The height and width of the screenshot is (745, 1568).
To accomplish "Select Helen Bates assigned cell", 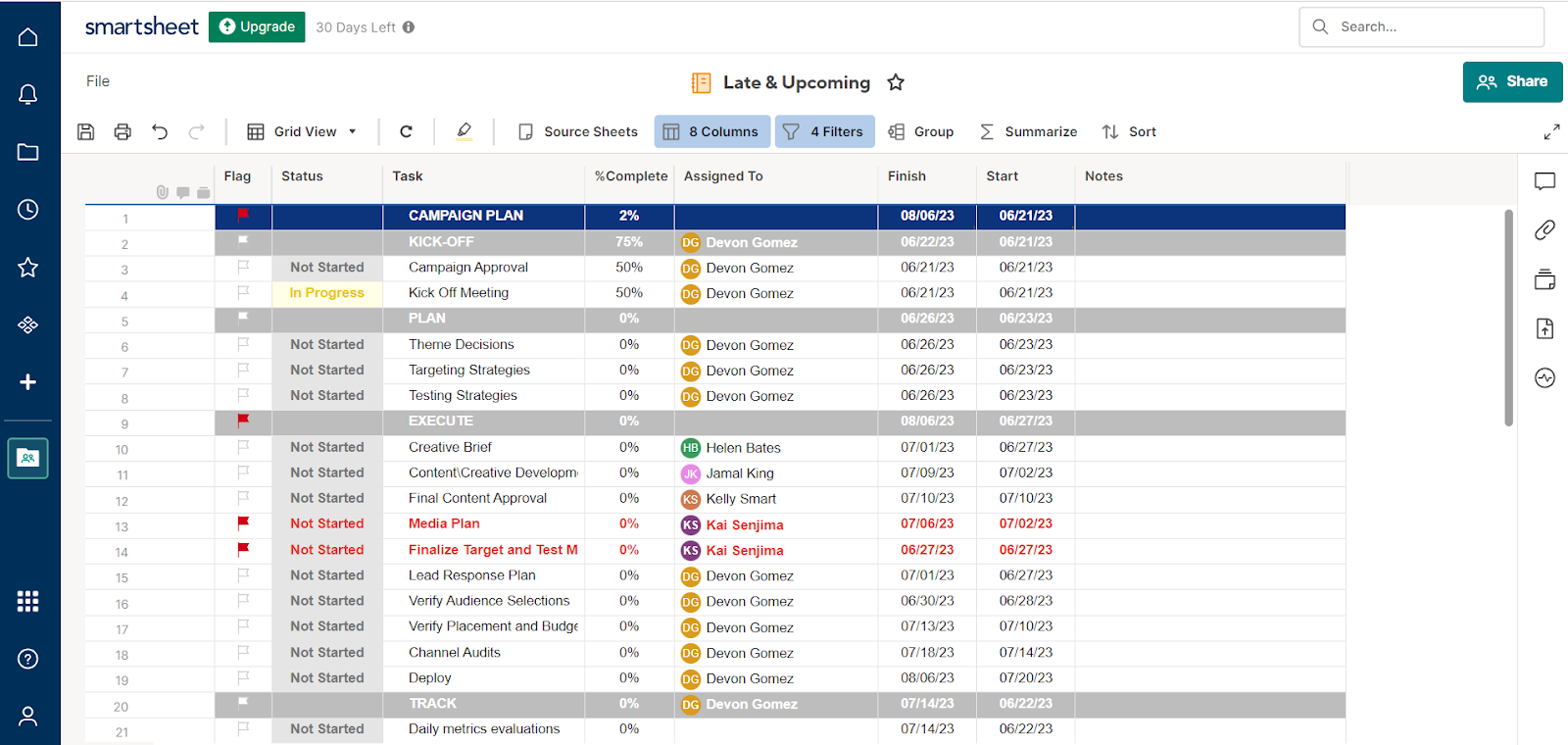I will coord(775,448).
